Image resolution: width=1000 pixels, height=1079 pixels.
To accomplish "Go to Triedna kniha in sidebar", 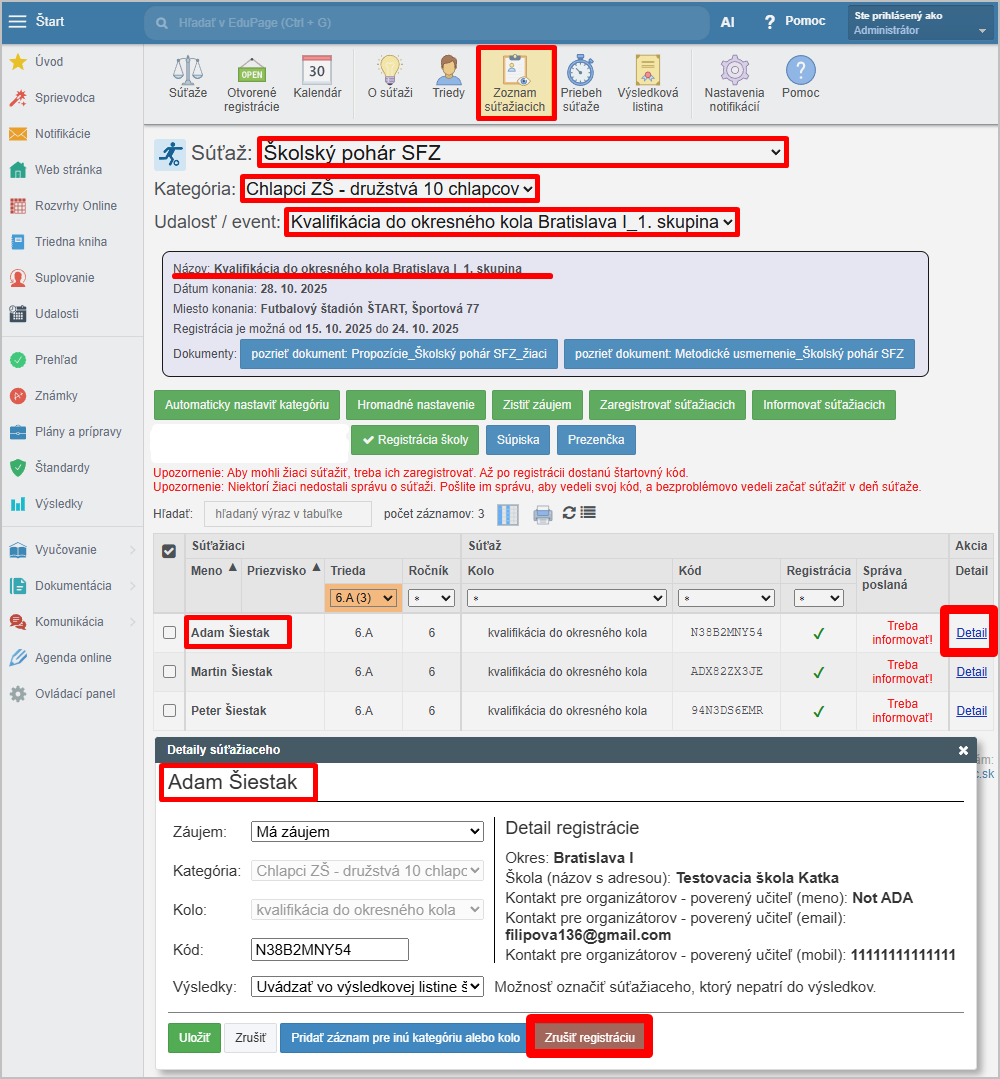I will 70,242.
